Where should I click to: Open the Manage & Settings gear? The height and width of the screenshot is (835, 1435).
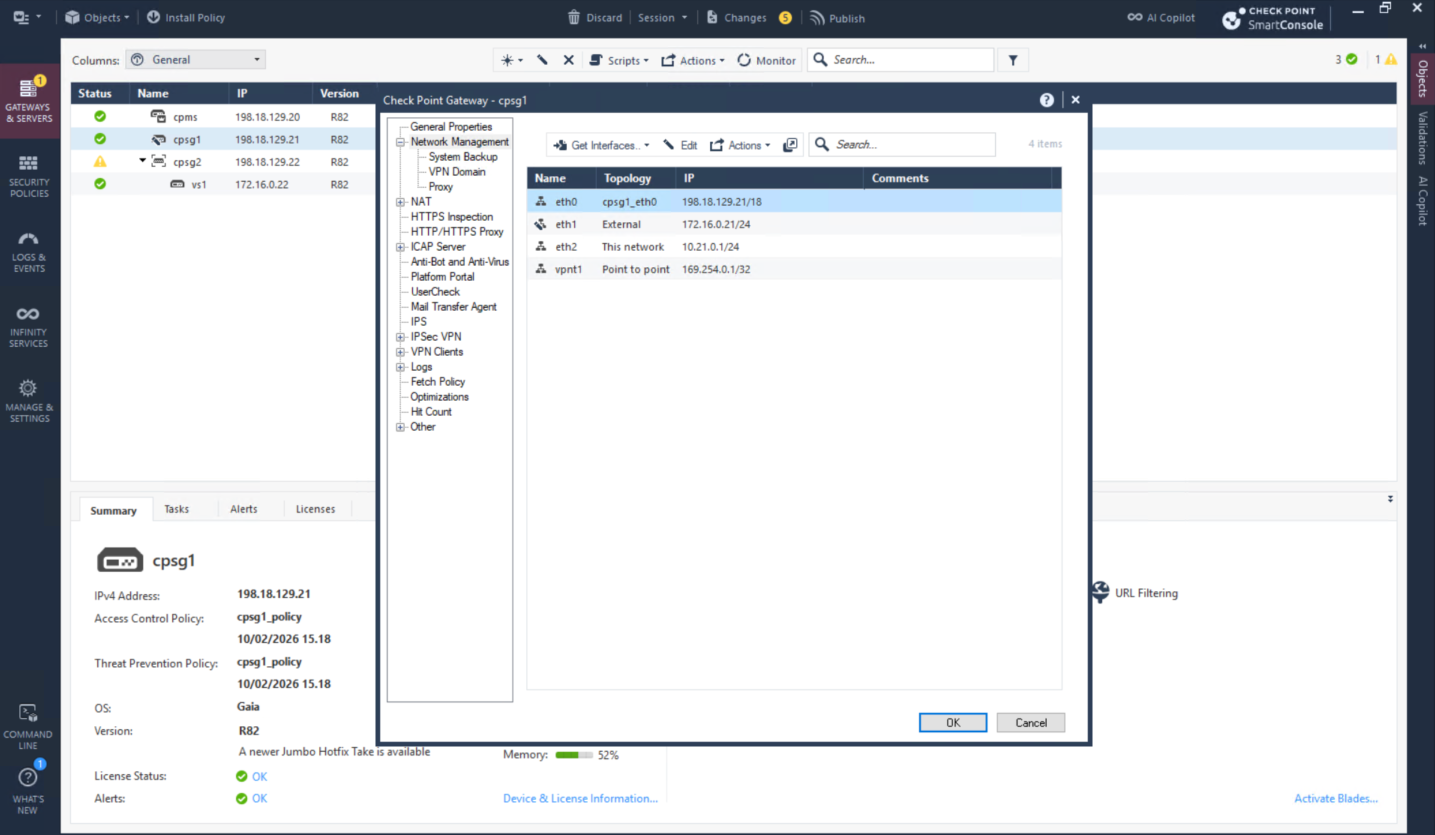(x=28, y=400)
